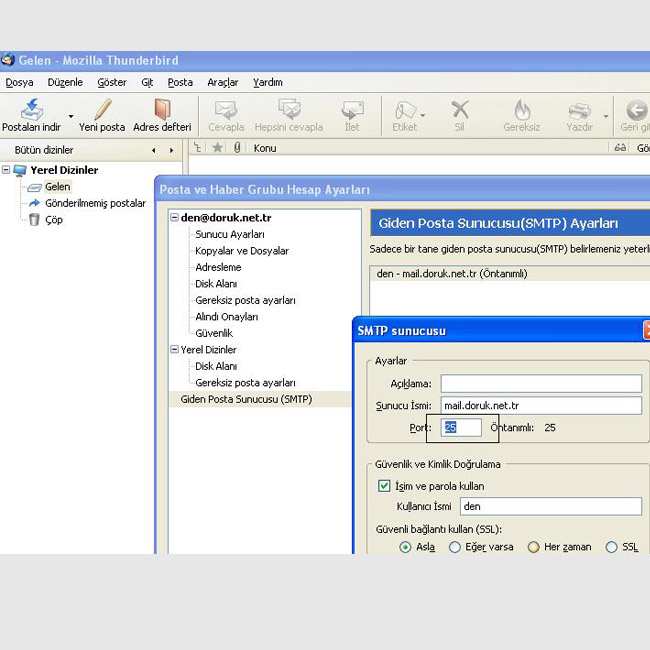Select the den - mail.doruk.net.tr server entry
This screenshot has width=650, height=650.
pyautogui.click(x=452, y=274)
